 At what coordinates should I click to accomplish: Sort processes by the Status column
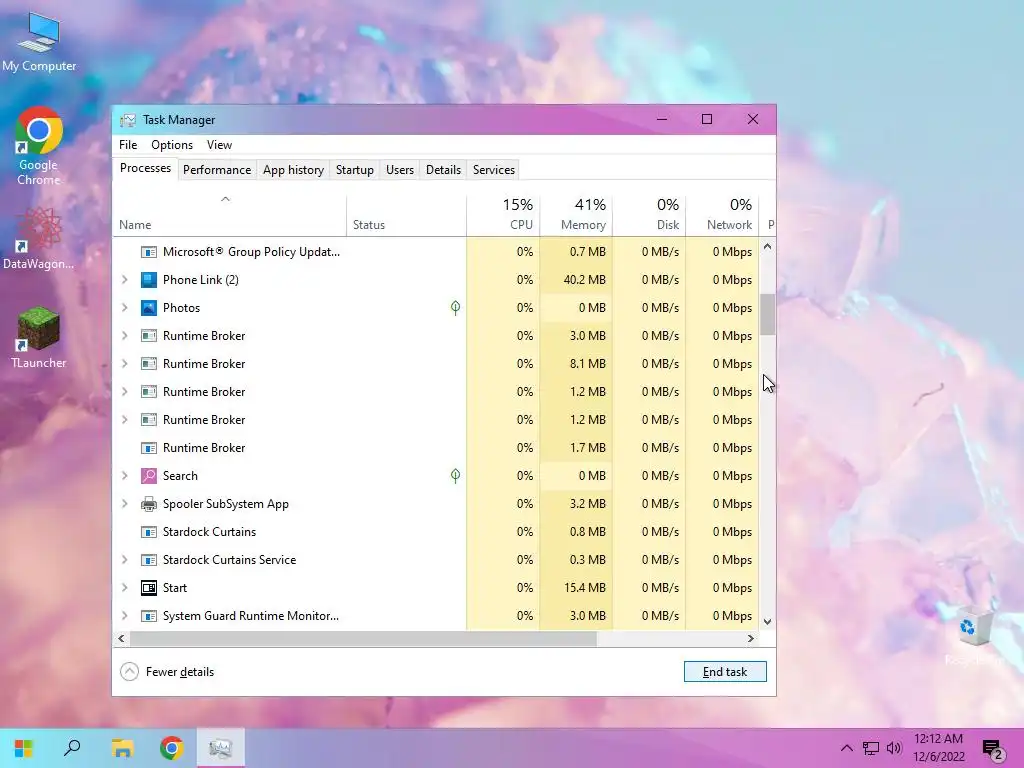(x=406, y=216)
